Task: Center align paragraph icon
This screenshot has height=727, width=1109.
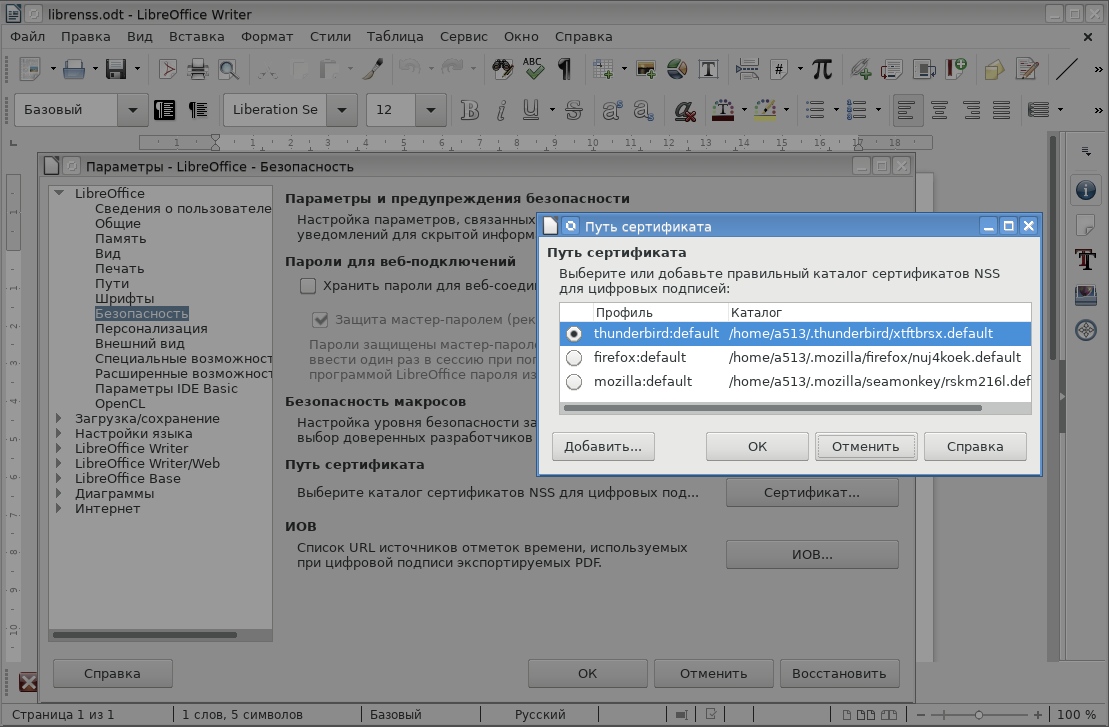Action: (939, 110)
